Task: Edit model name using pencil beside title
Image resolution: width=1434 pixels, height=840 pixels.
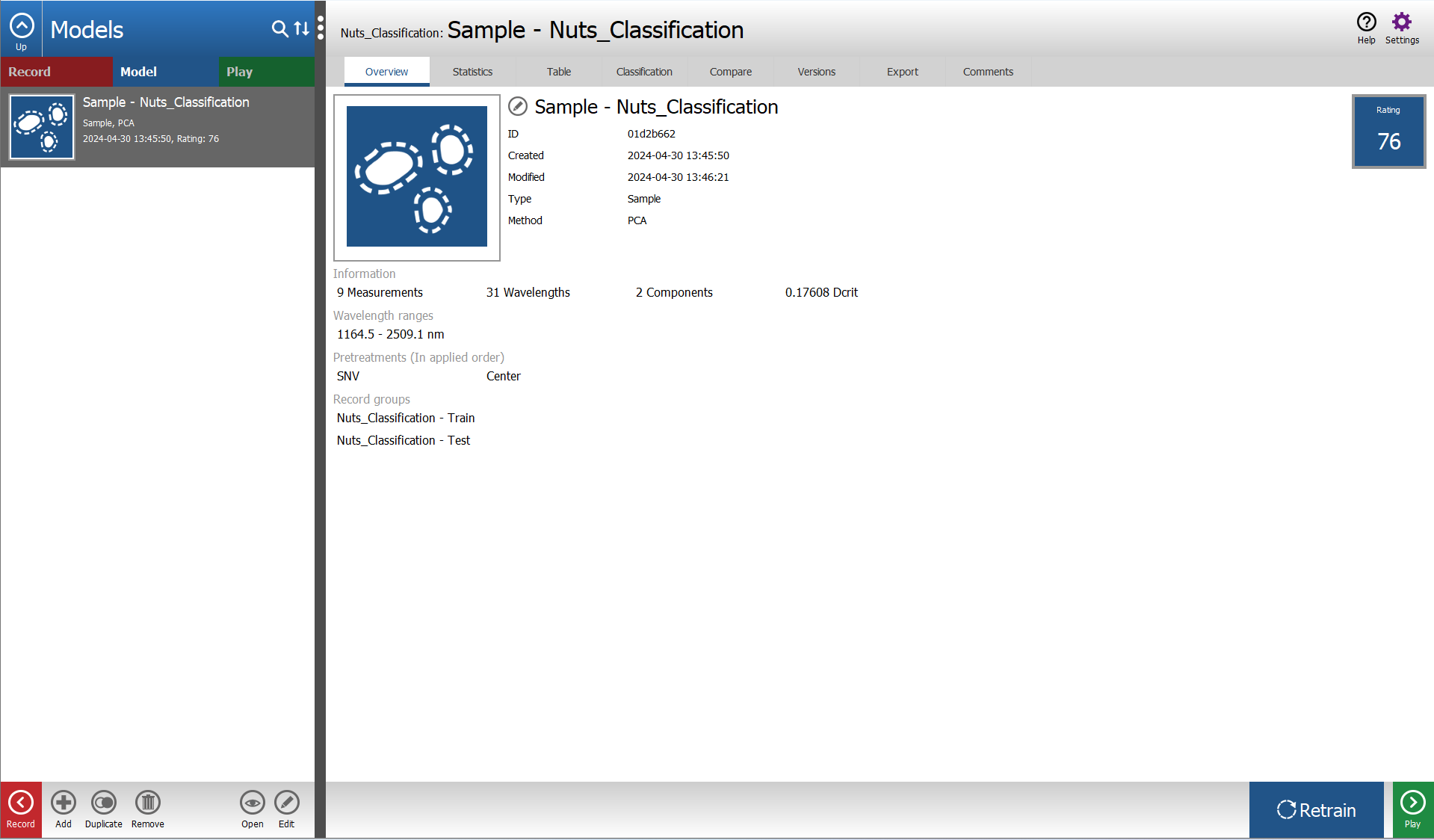Action: (518, 107)
